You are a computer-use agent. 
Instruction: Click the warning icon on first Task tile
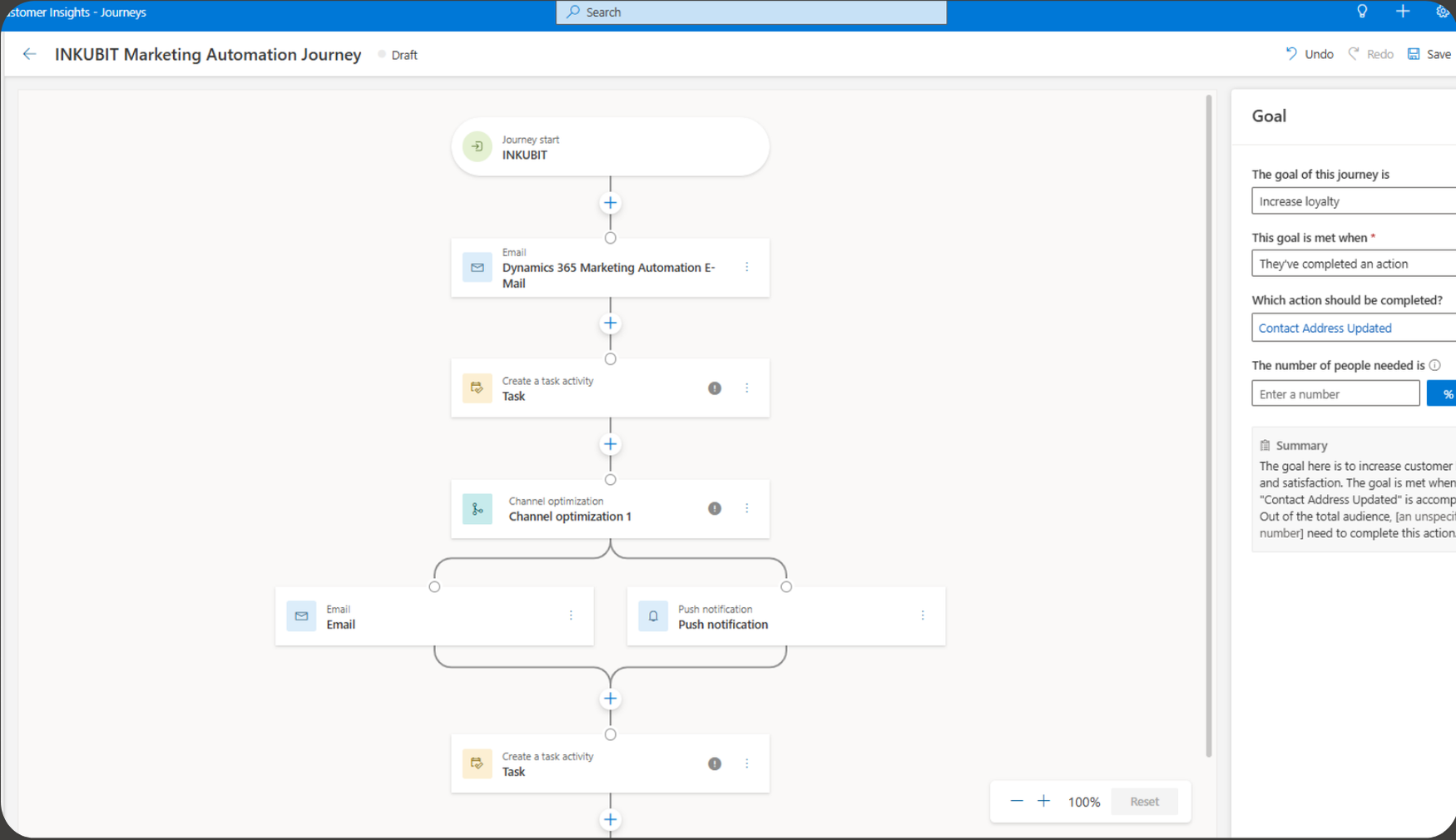tap(715, 388)
